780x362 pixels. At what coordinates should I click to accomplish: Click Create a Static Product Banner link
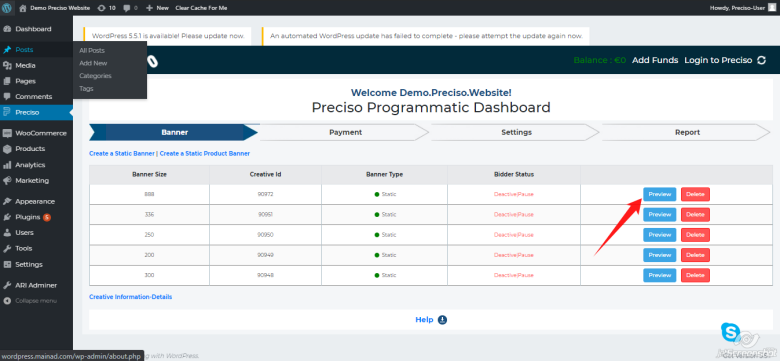[205, 154]
